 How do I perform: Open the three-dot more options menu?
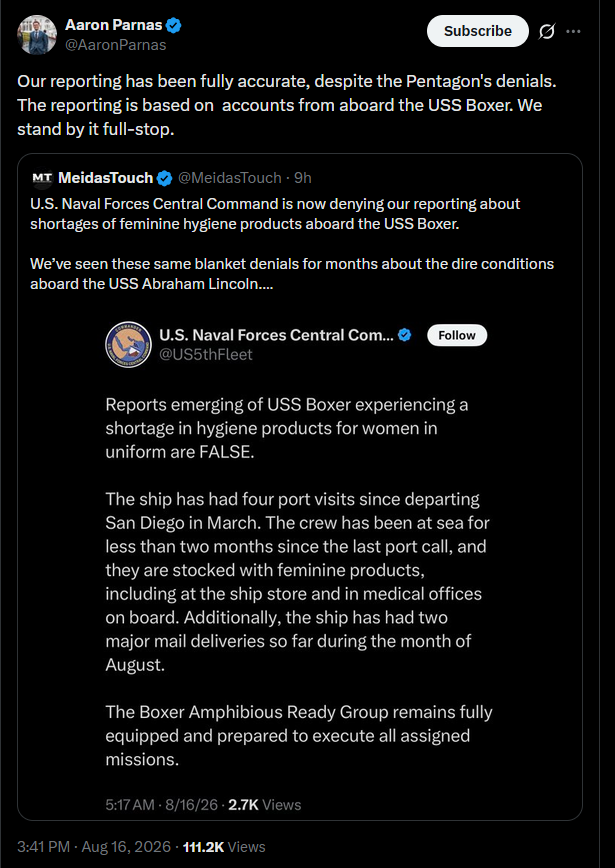tap(573, 32)
